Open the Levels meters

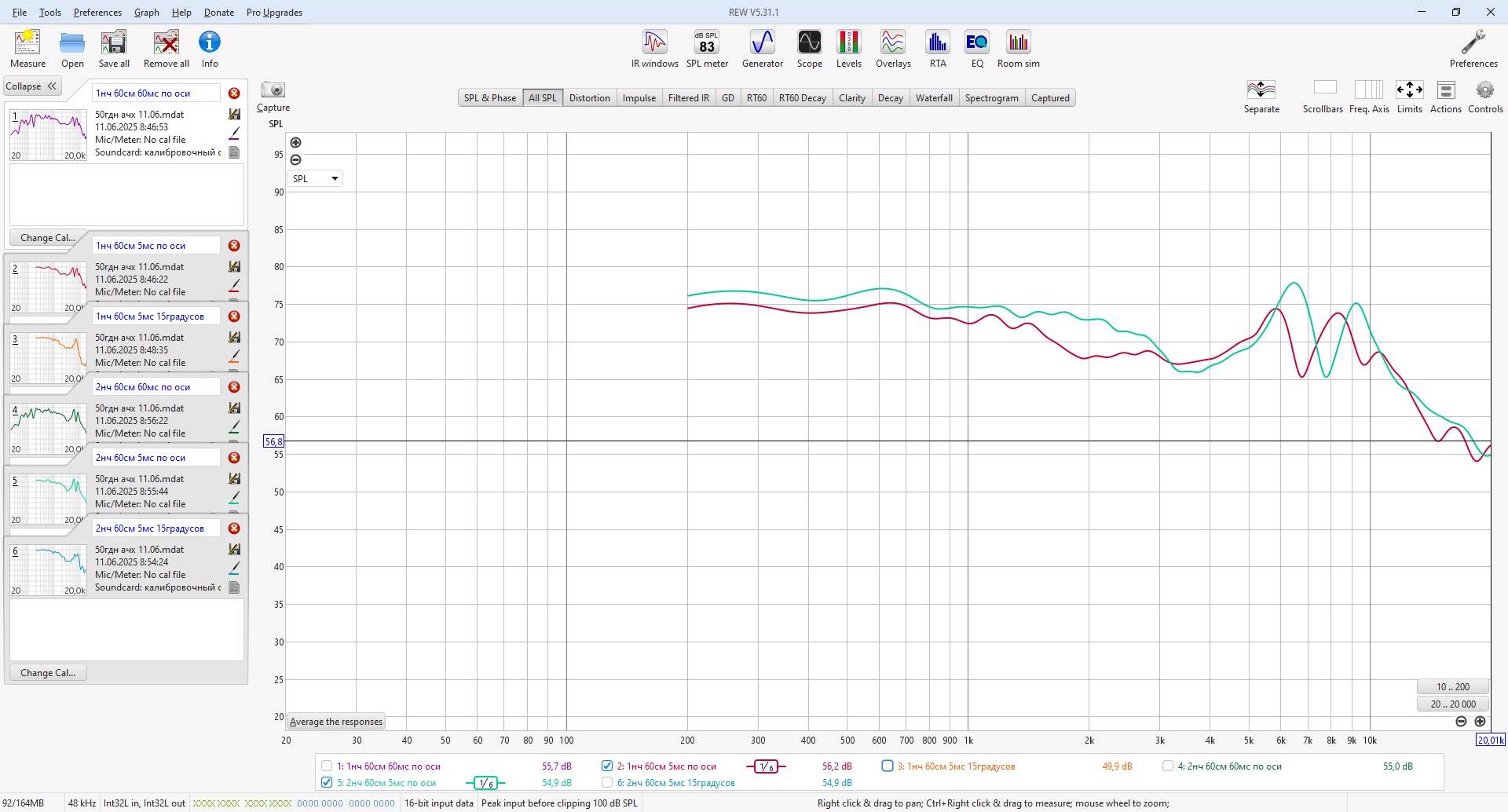[x=849, y=49]
